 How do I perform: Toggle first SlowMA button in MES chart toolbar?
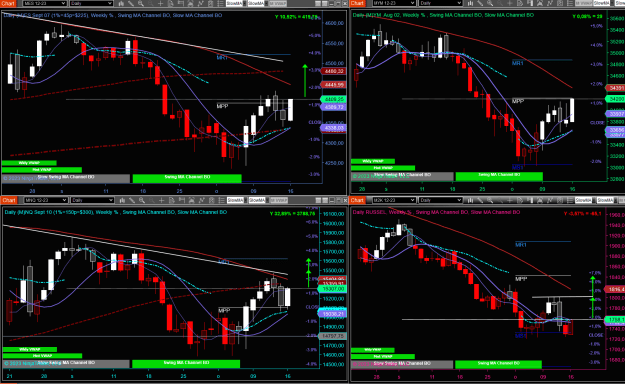[x=234, y=3]
